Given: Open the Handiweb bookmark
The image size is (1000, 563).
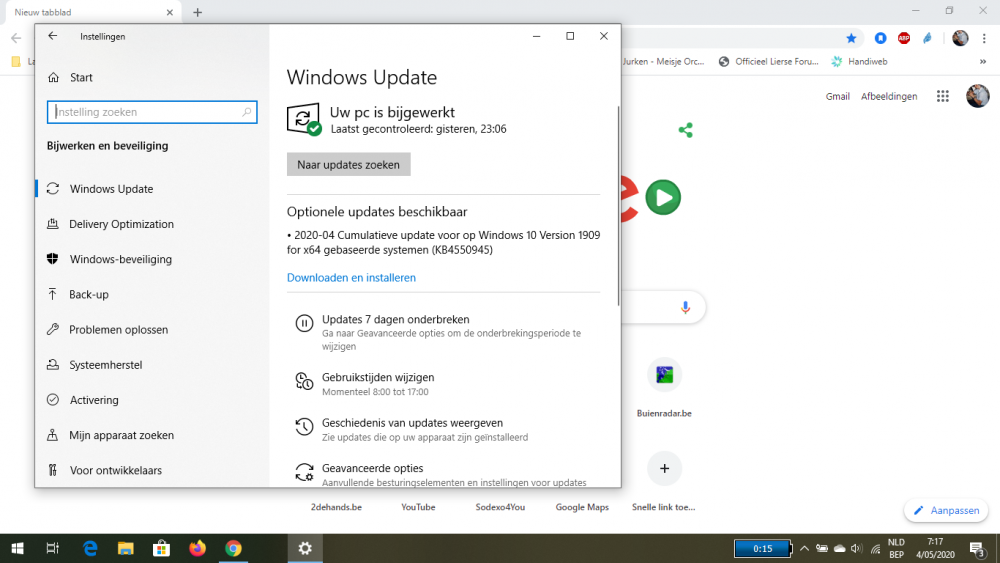Looking at the screenshot, I should (x=859, y=62).
